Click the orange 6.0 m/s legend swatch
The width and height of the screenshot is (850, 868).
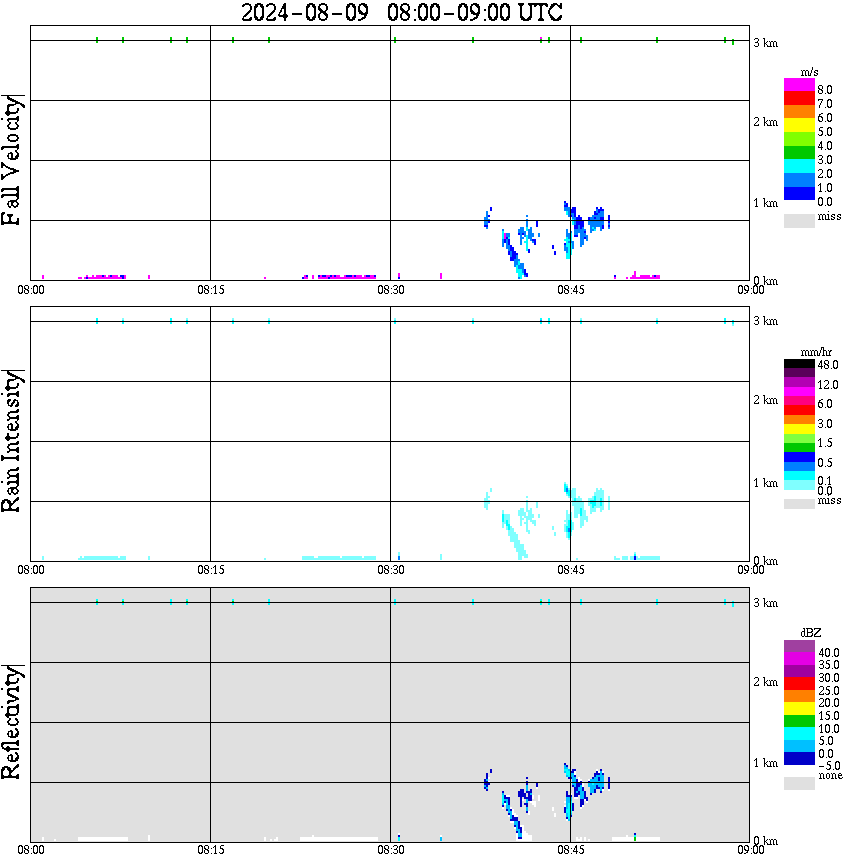[799, 112]
